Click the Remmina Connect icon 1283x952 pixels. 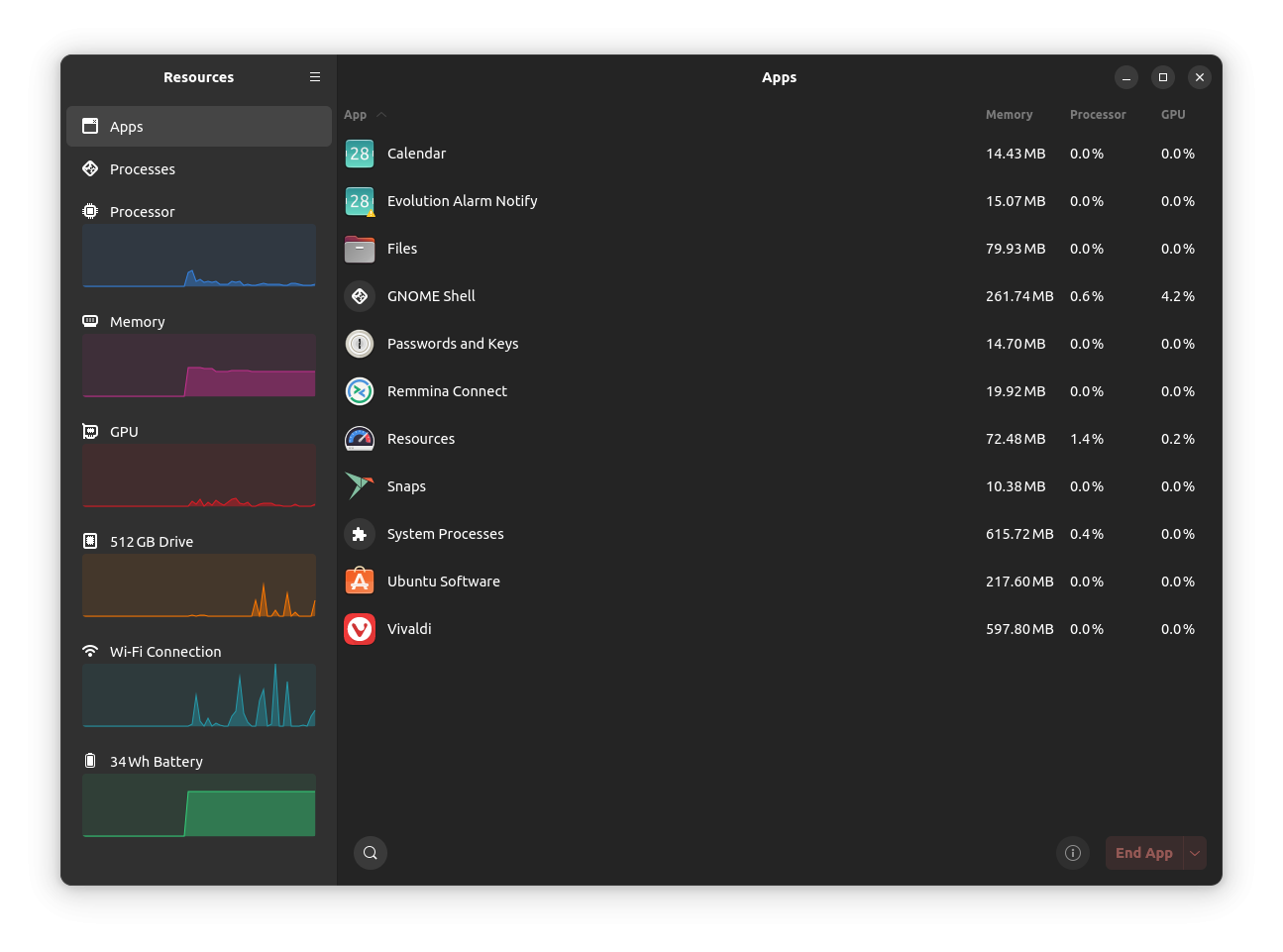pyautogui.click(x=360, y=391)
